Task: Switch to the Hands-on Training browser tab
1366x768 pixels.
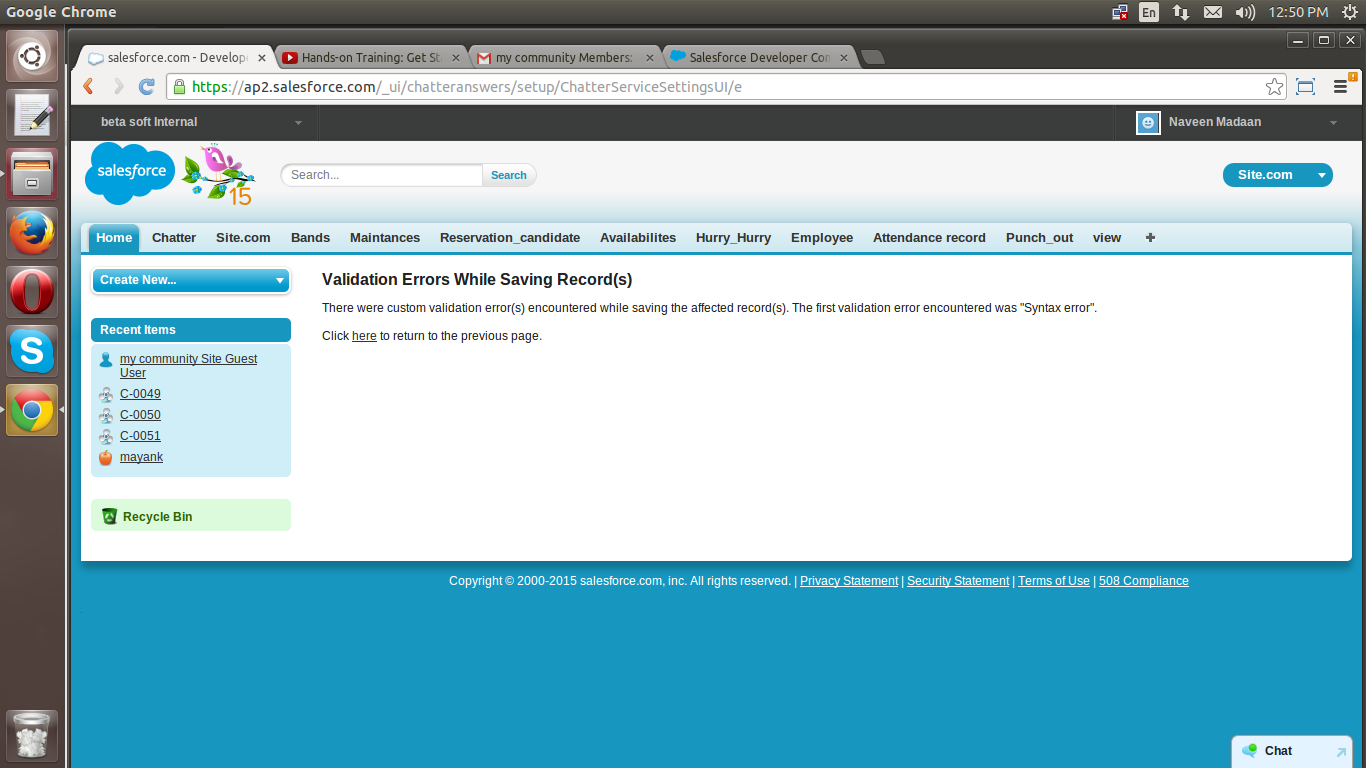Action: click(x=369, y=58)
